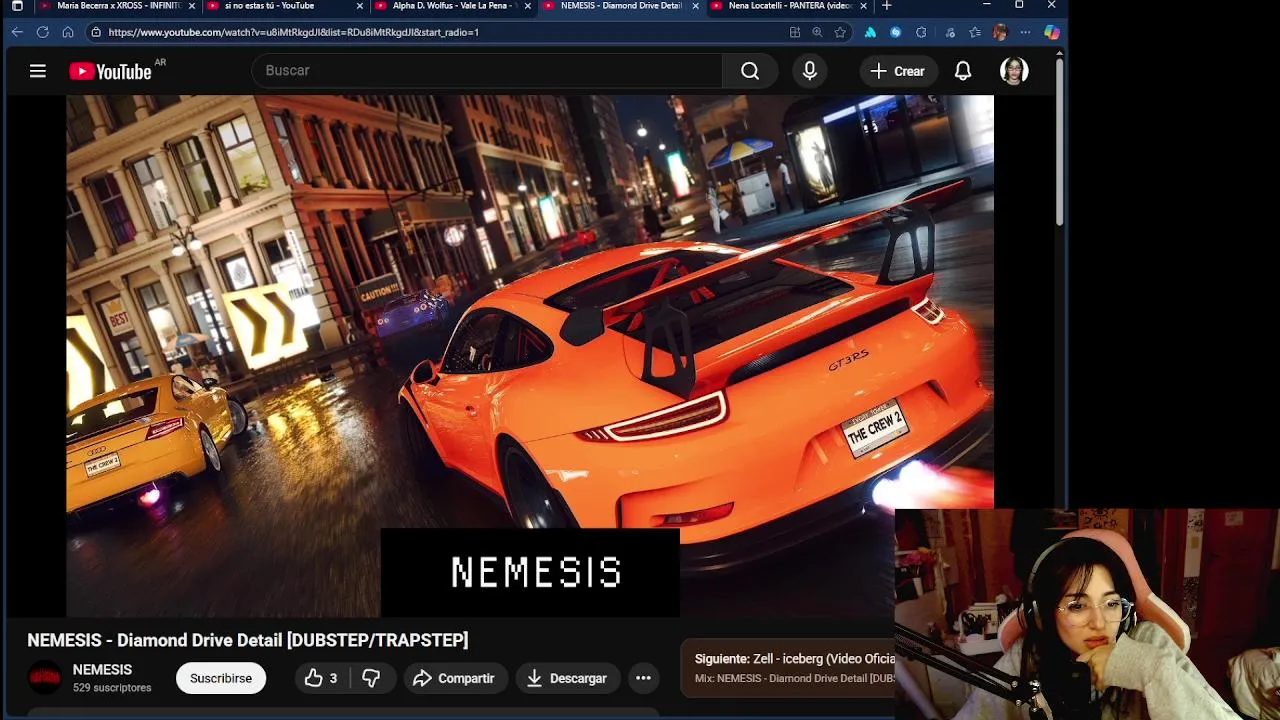
Task: Click video title NEMESIS - Diamond Drive Detail
Action: coord(247,640)
